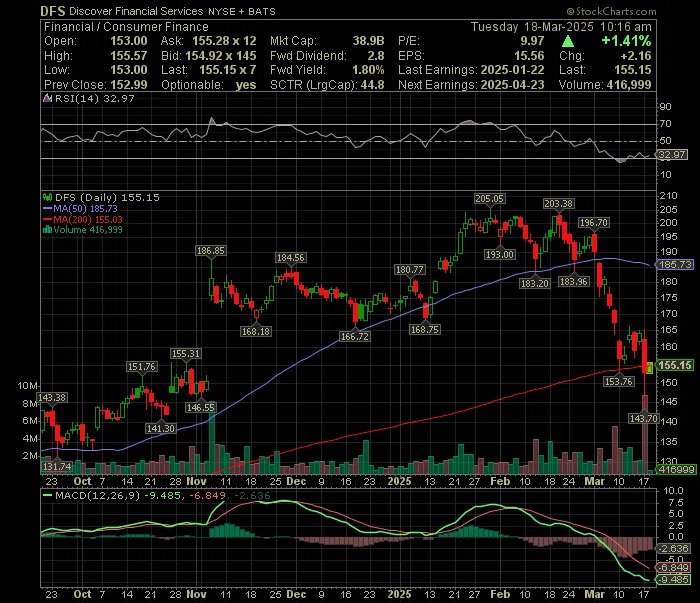Viewport: 700px width, 603px height.
Task: Click the candlestick icon beside DFS (Daily)
Action: [x=47, y=197]
